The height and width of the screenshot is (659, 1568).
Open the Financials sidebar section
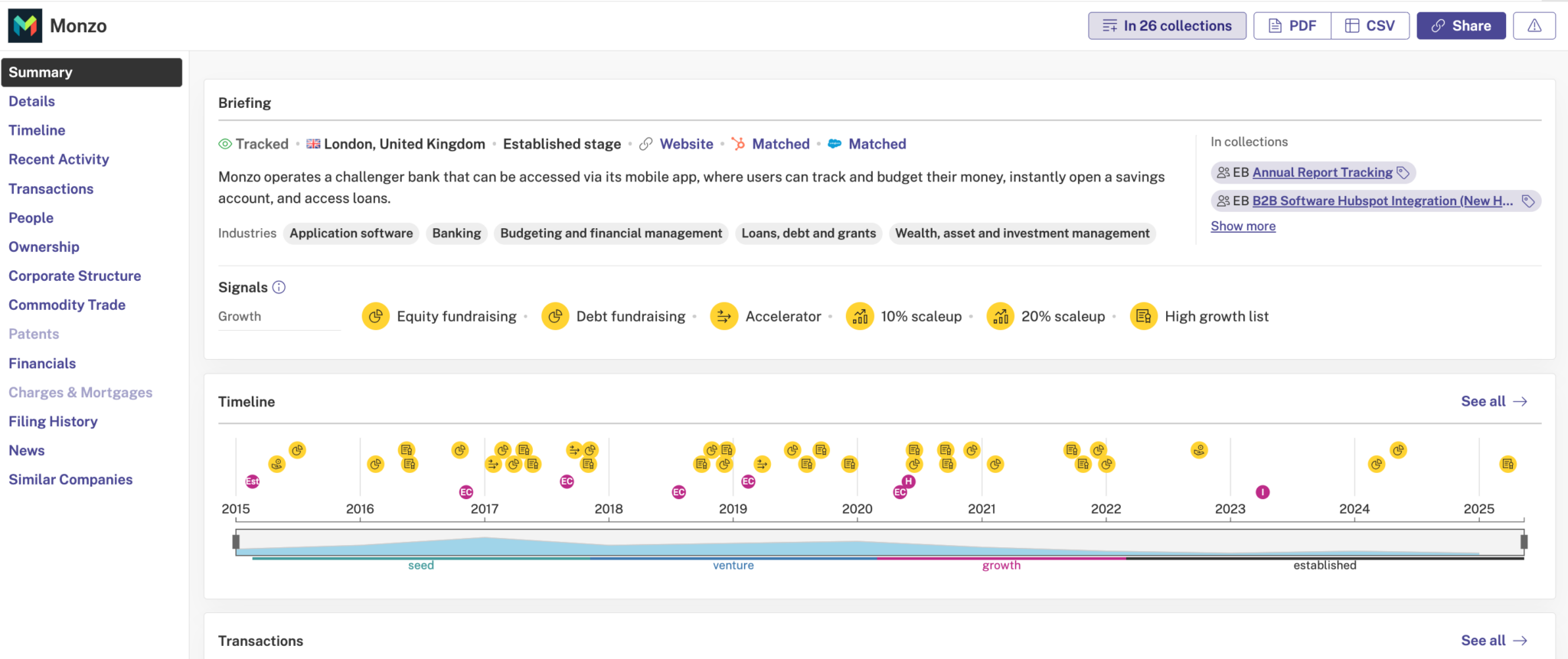pos(42,364)
